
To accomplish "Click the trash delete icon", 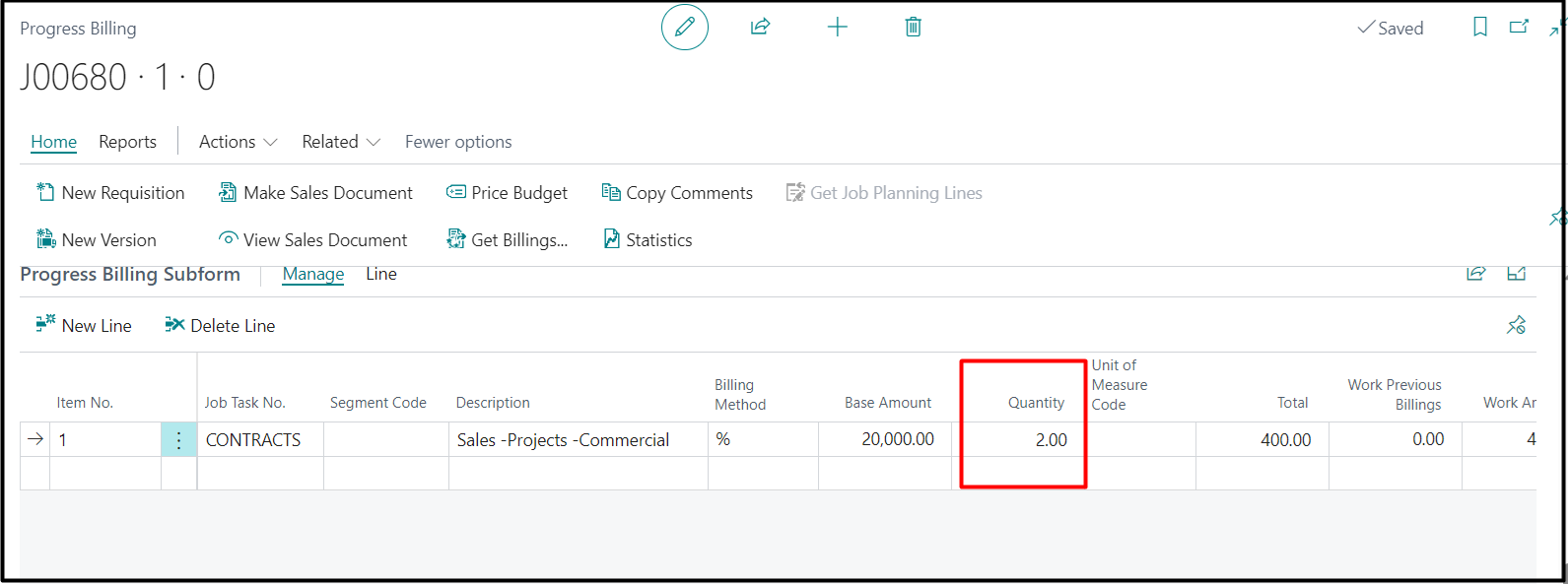I will [x=913, y=28].
